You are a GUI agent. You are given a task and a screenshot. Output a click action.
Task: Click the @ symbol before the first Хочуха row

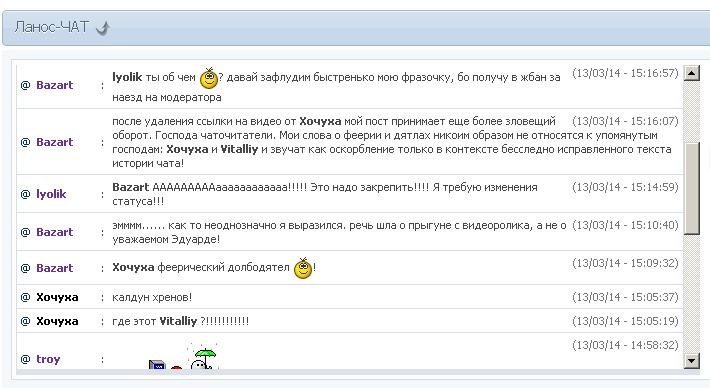[25, 297]
